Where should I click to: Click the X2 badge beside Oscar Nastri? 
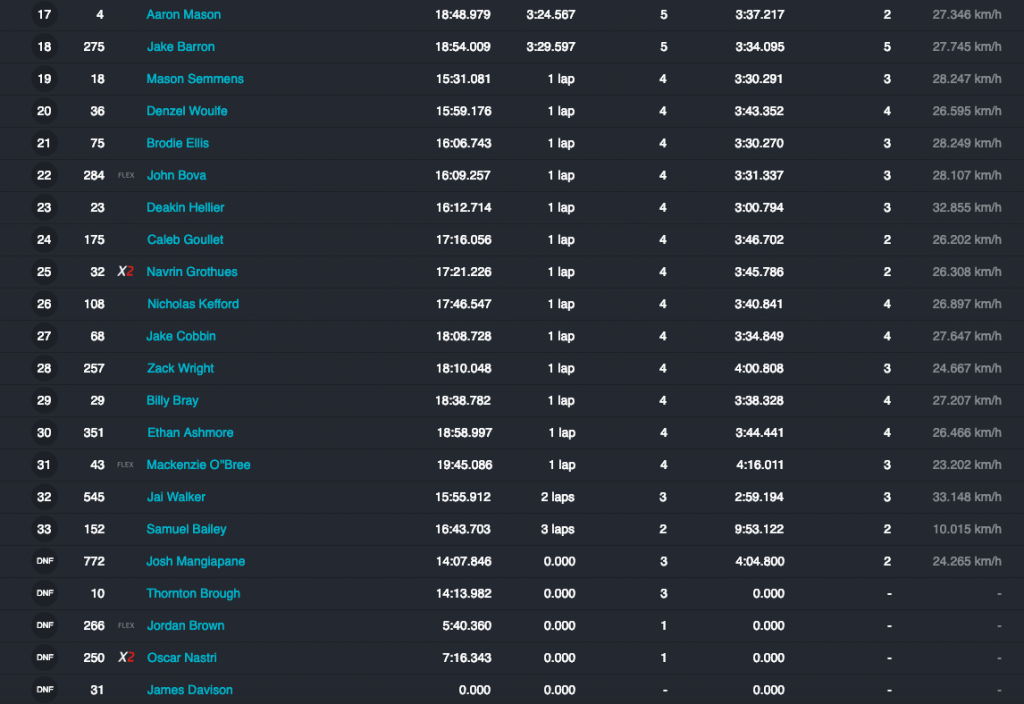pos(126,658)
